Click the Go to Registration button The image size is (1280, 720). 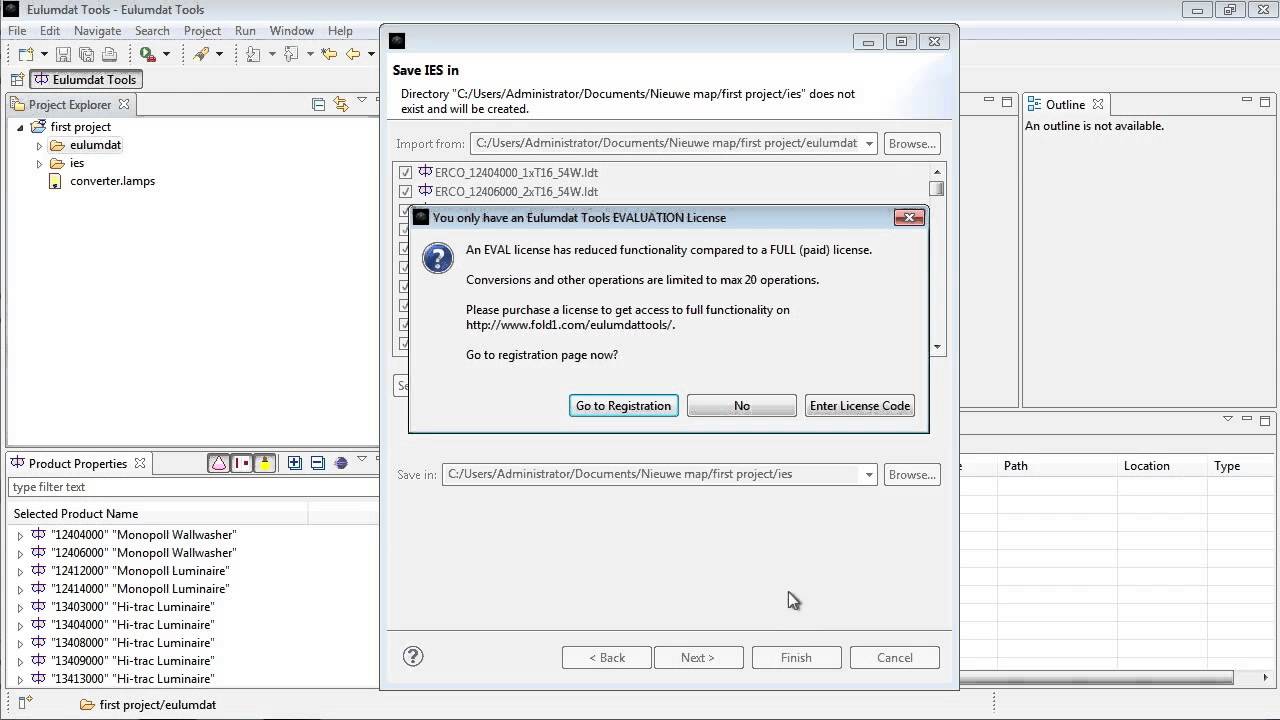[x=624, y=405]
